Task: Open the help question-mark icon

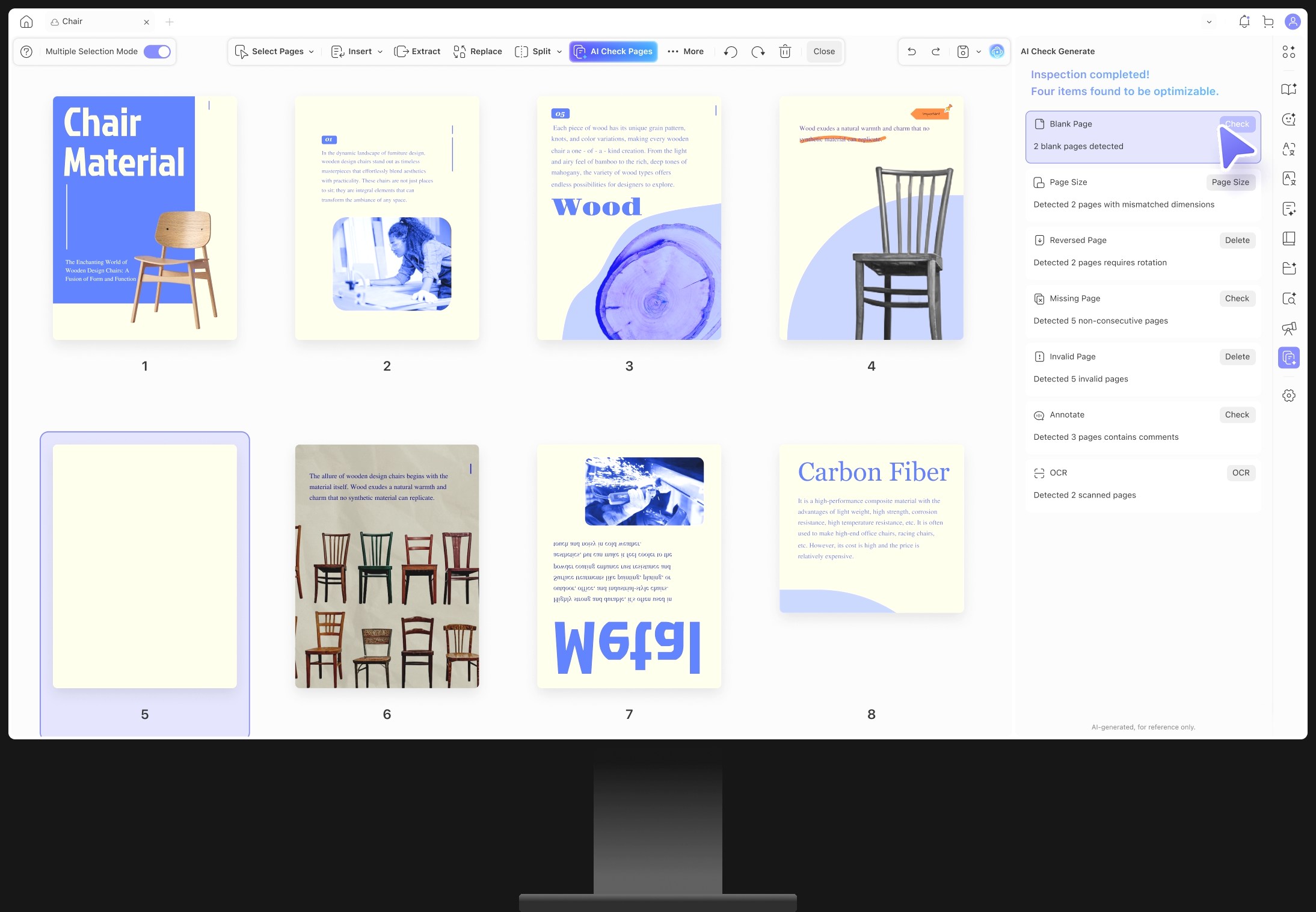Action: click(x=26, y=52)
